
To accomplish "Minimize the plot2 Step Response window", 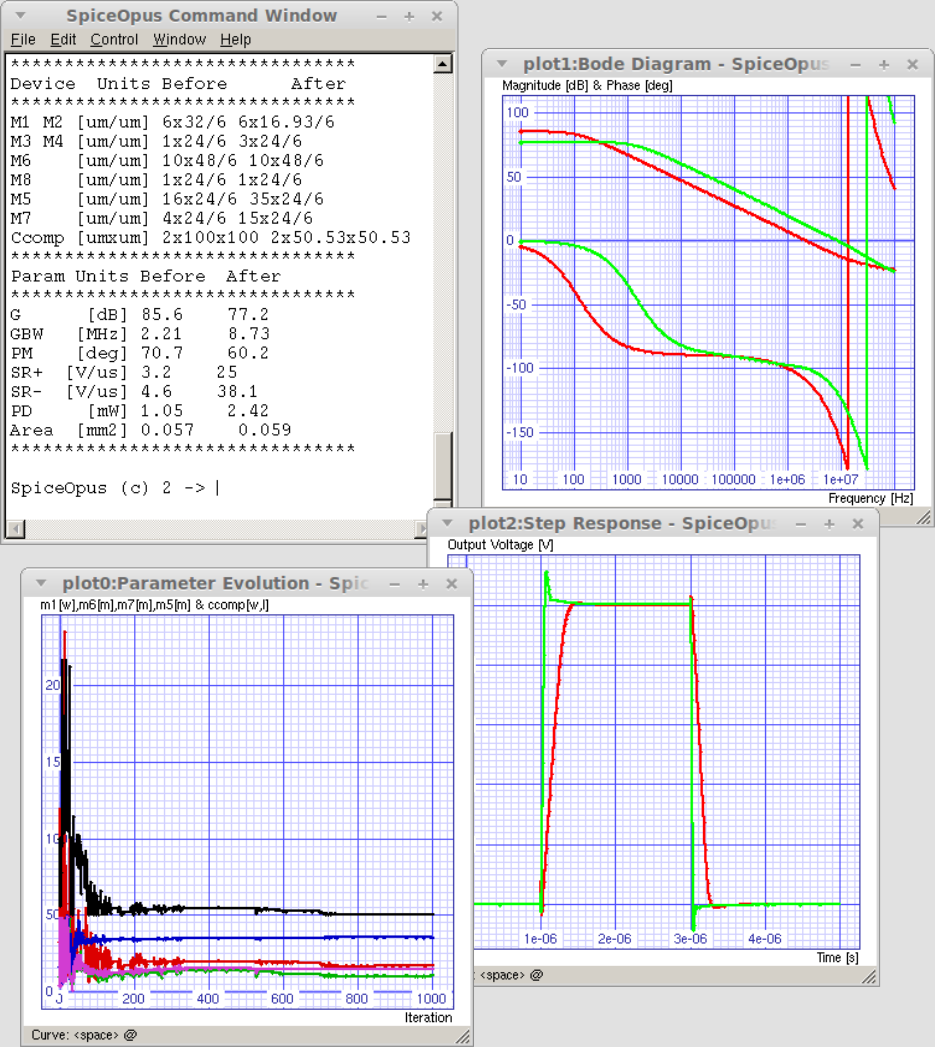I will pyautogui.click(x=801, y=524).
